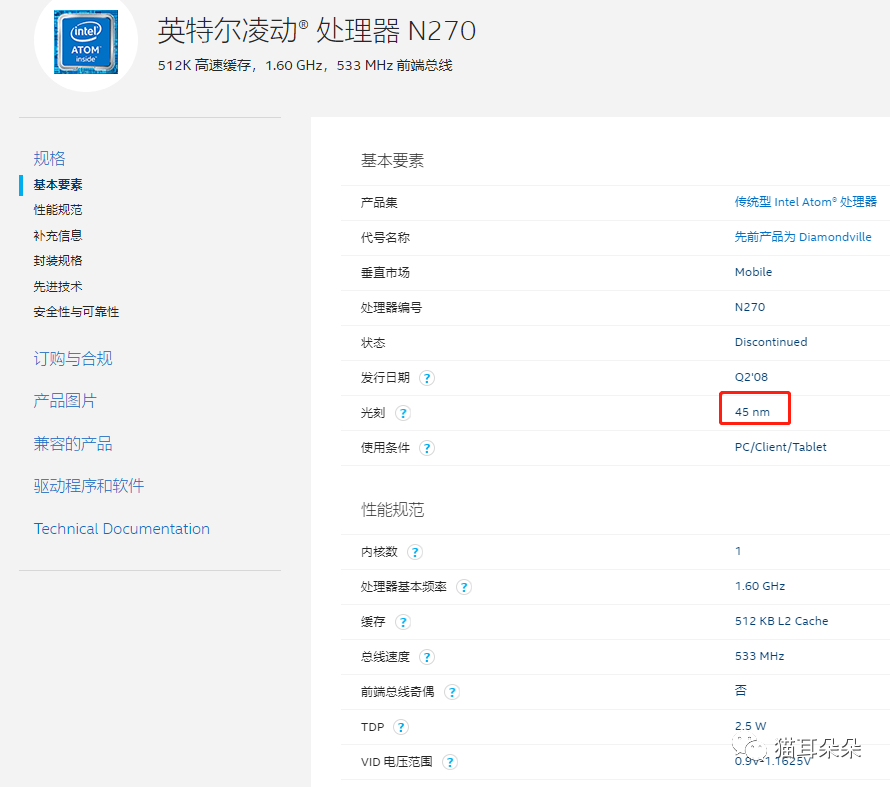The width and height of the screenshot is (890, 787).
Task: Click the Q2'08 launch date value
Action: click(x=751, y=377)
